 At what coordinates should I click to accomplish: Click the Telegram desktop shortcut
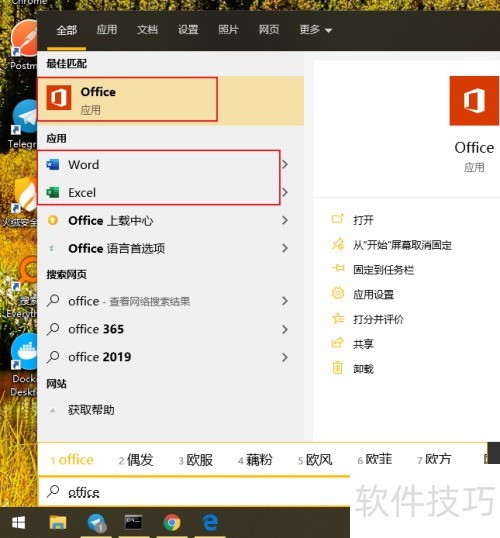pos(24,124)
